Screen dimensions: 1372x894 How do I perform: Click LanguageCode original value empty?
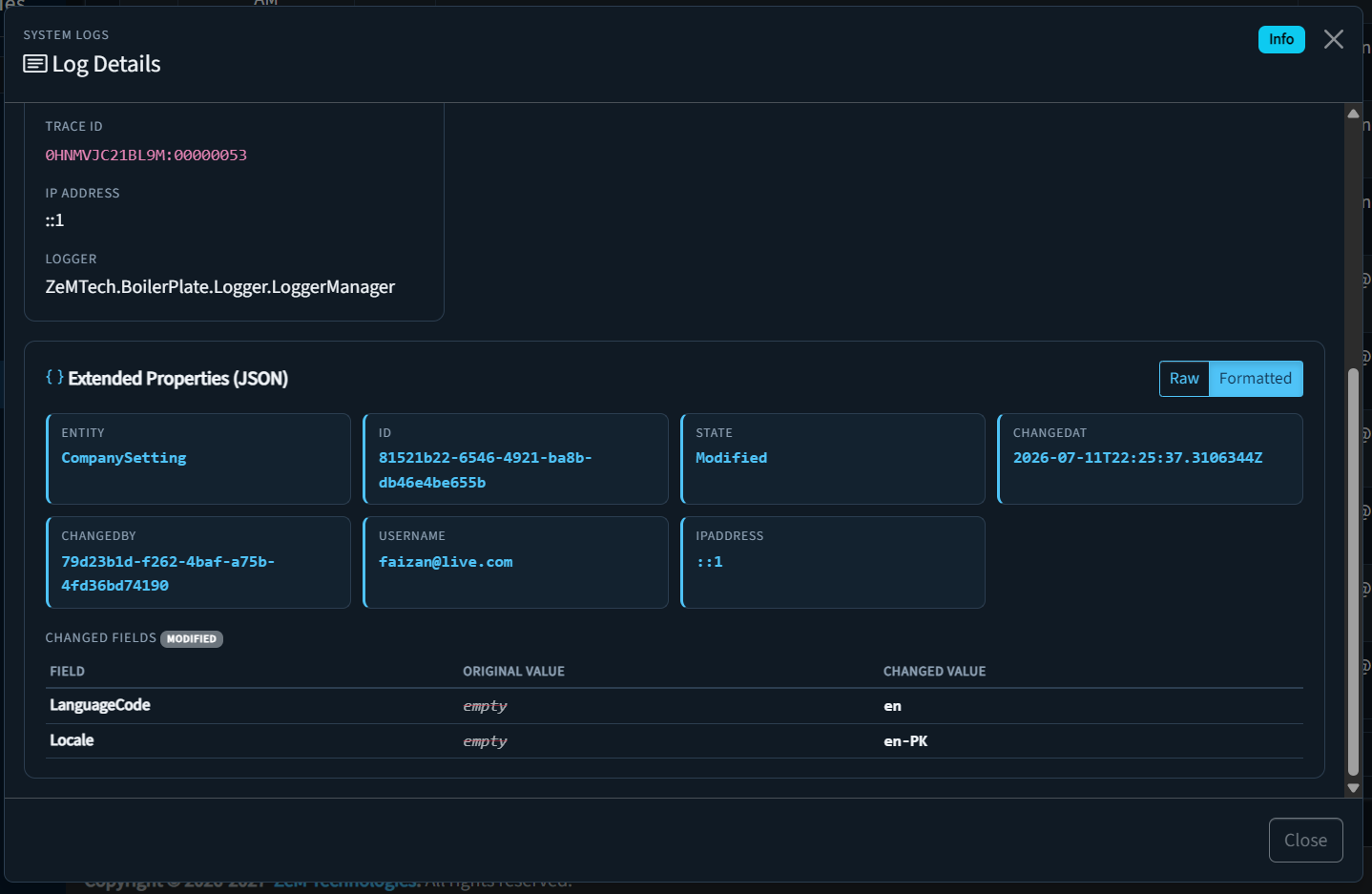coord(485,706)
